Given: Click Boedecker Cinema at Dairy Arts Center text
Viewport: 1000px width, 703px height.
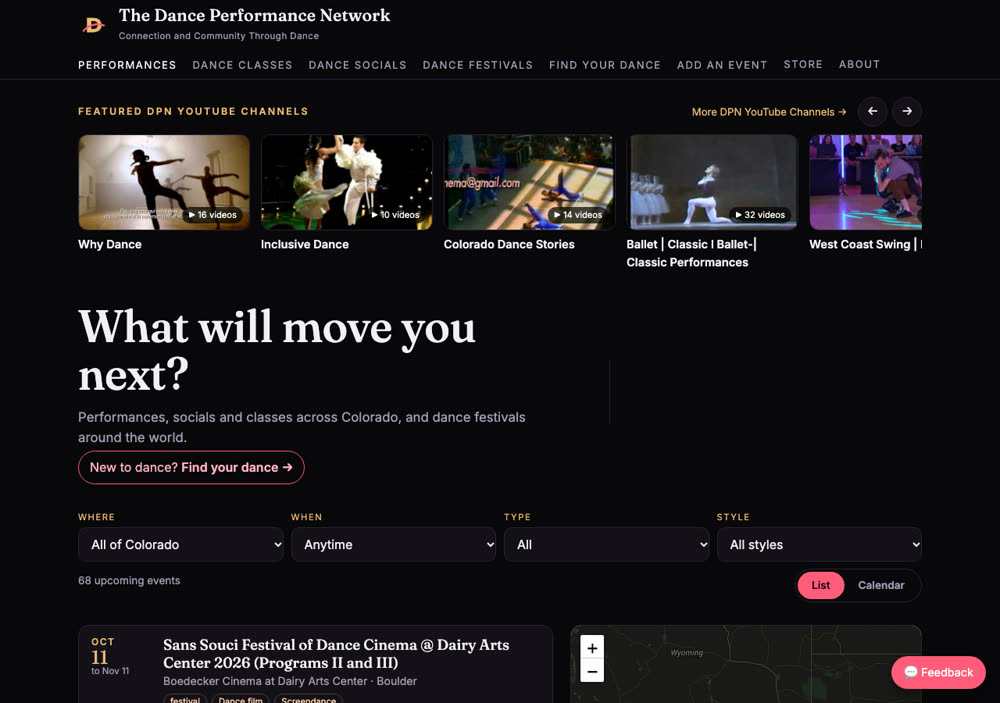Looking at the screenshot, I should coord(265,681).
